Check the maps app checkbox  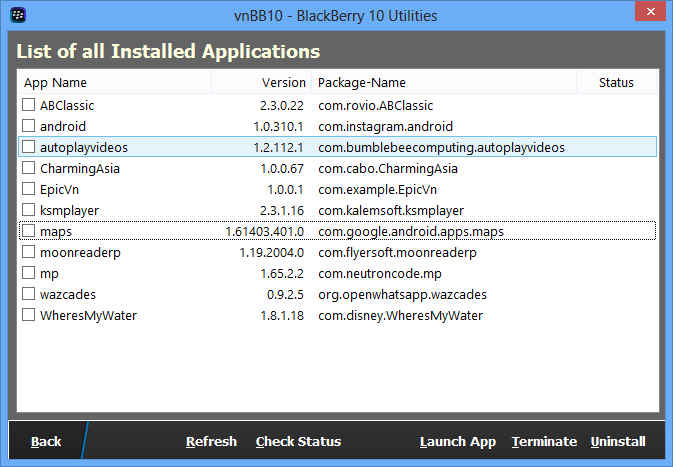pos(28,231)
